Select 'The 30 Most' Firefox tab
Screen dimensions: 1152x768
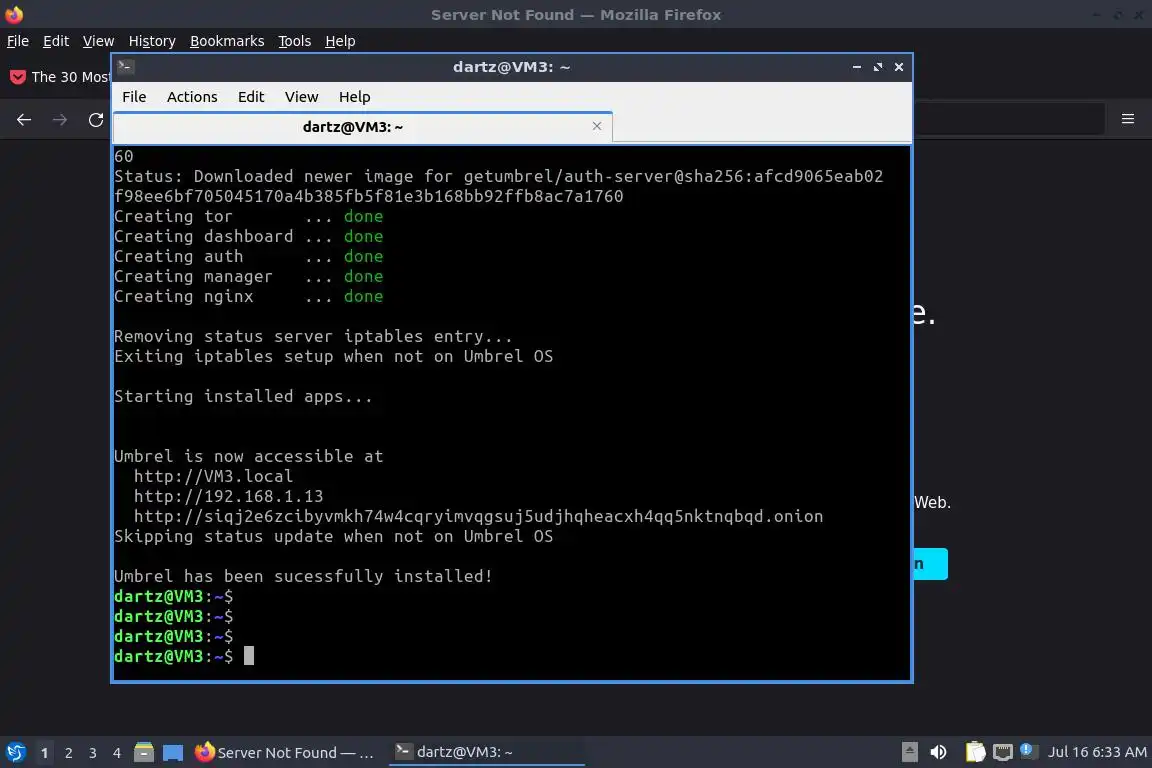(x=59, y=77)
